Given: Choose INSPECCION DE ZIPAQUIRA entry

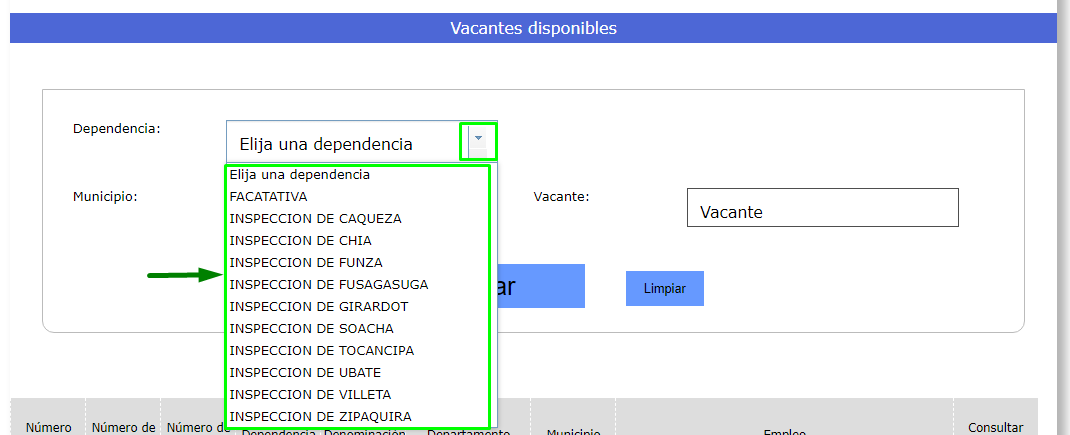Looking at the screenshot, I should click(320, 417).
